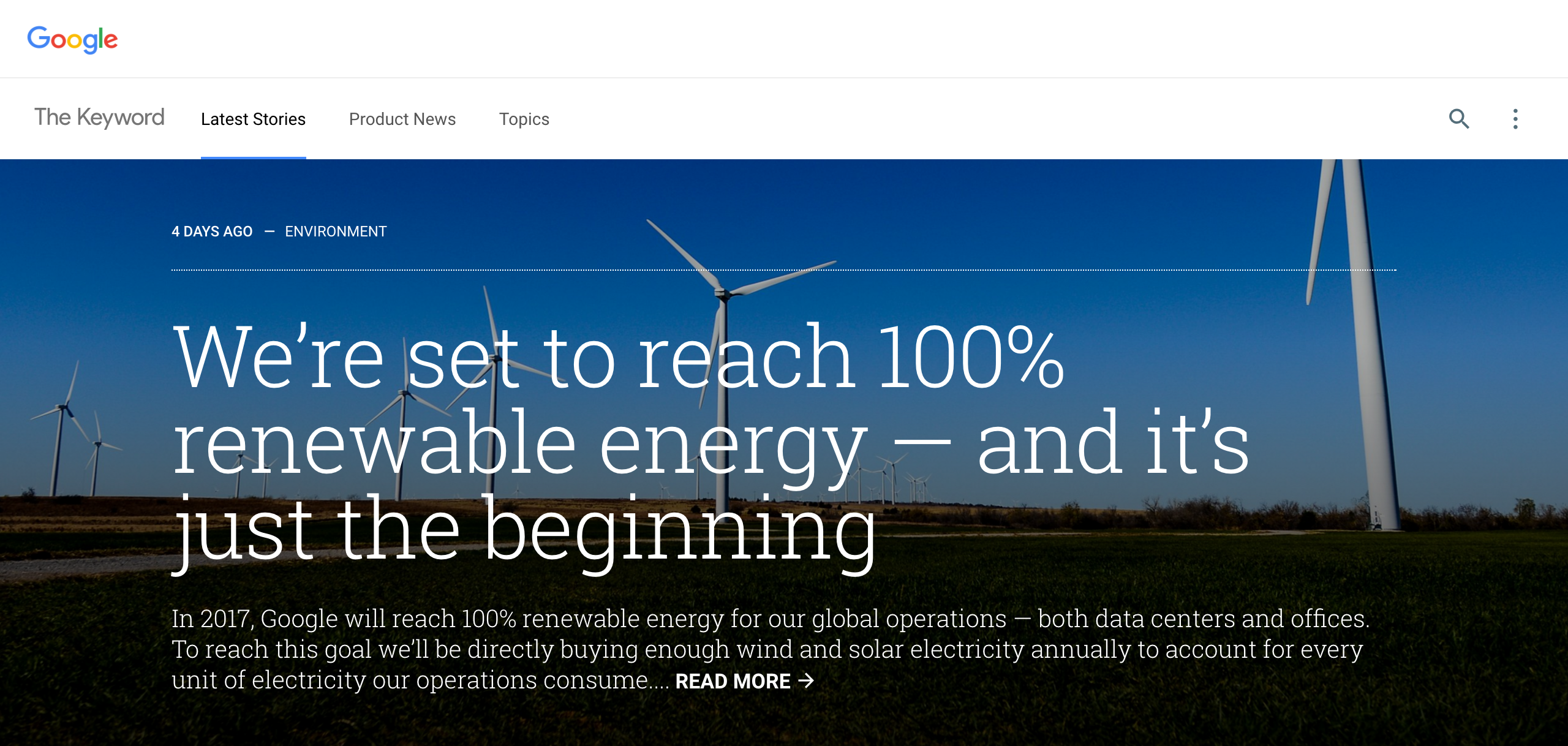Viewport: 1568px width, 746px height.
Task: Open the search magnifier icon
Action: coord(1459,119)
